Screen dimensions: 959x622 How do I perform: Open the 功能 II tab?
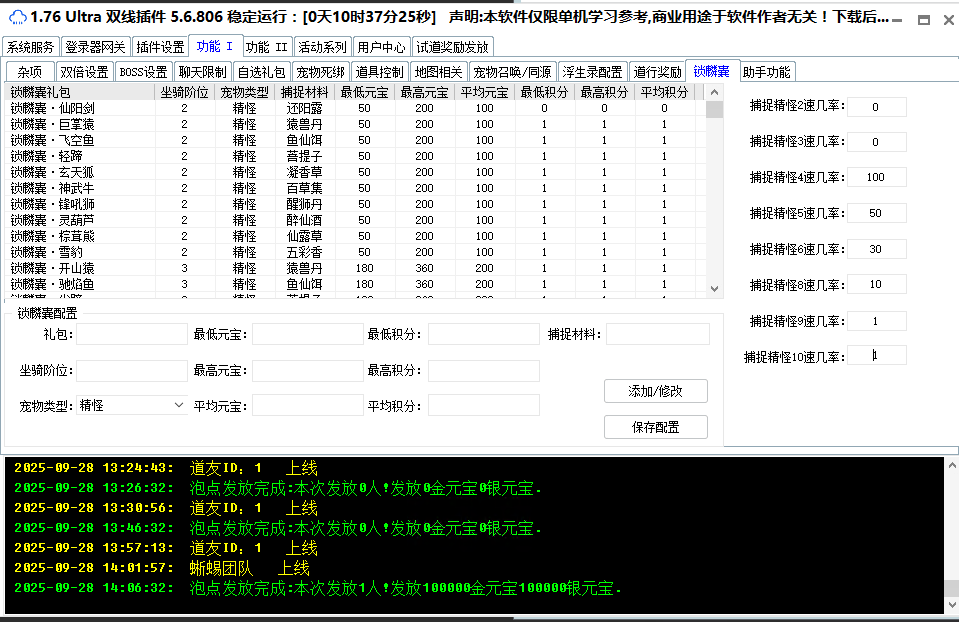[x=267, y=47]
